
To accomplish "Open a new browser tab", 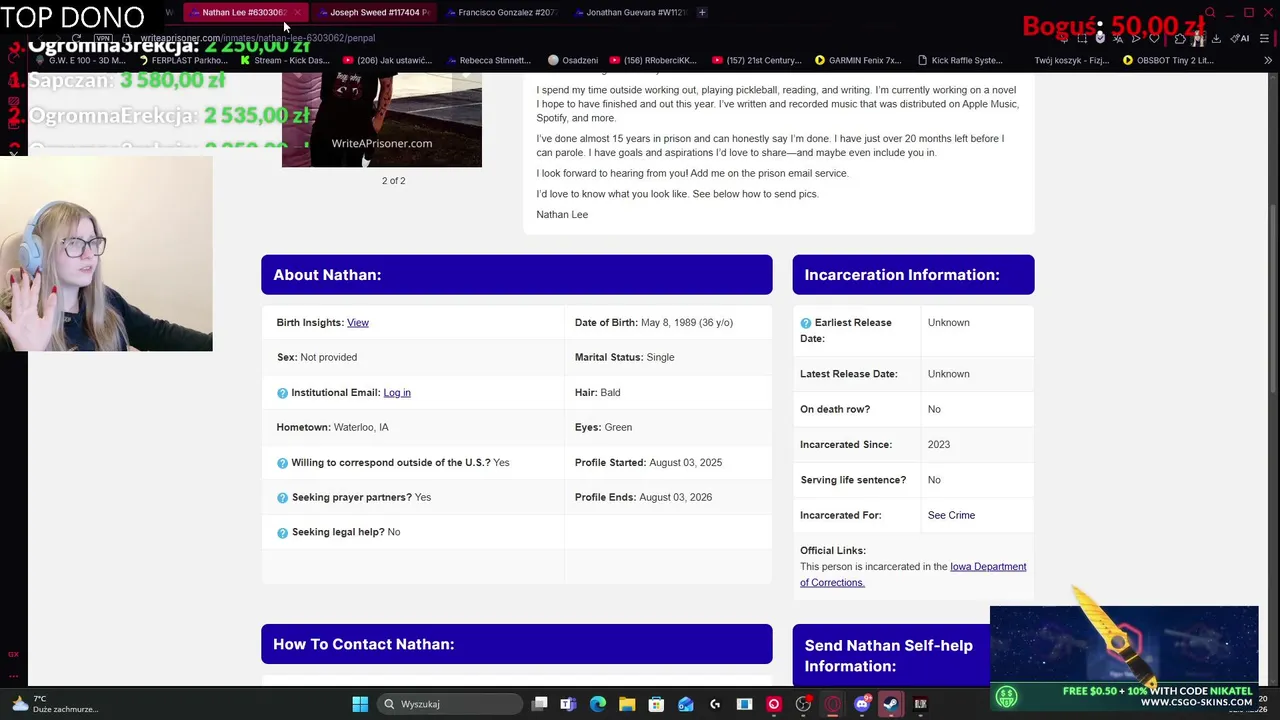I will (702, 12).
